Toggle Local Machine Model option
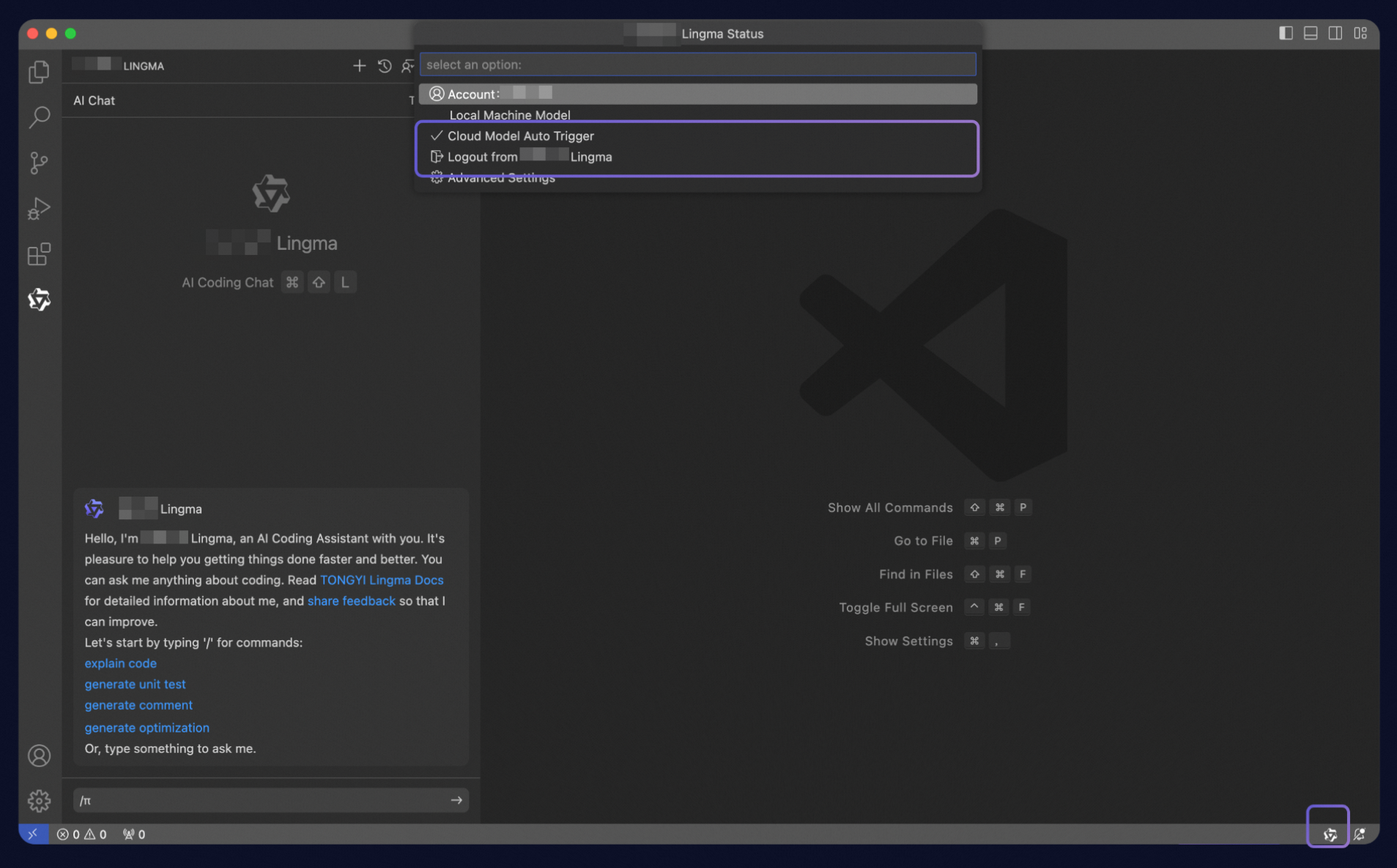This screenshot has width=1397, height=868. coord(509,115)
